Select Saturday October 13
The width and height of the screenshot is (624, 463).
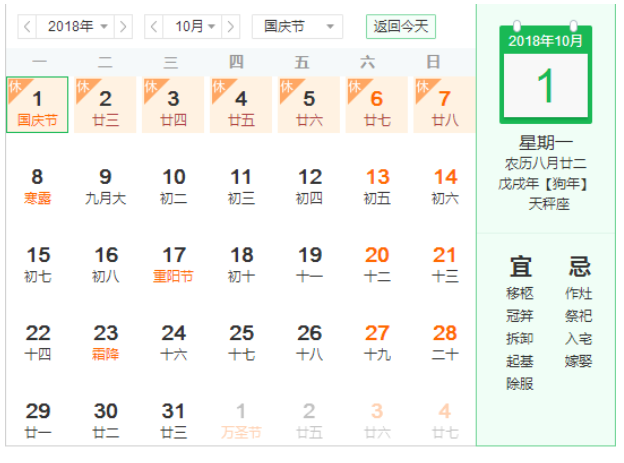(x=376, y=186)
